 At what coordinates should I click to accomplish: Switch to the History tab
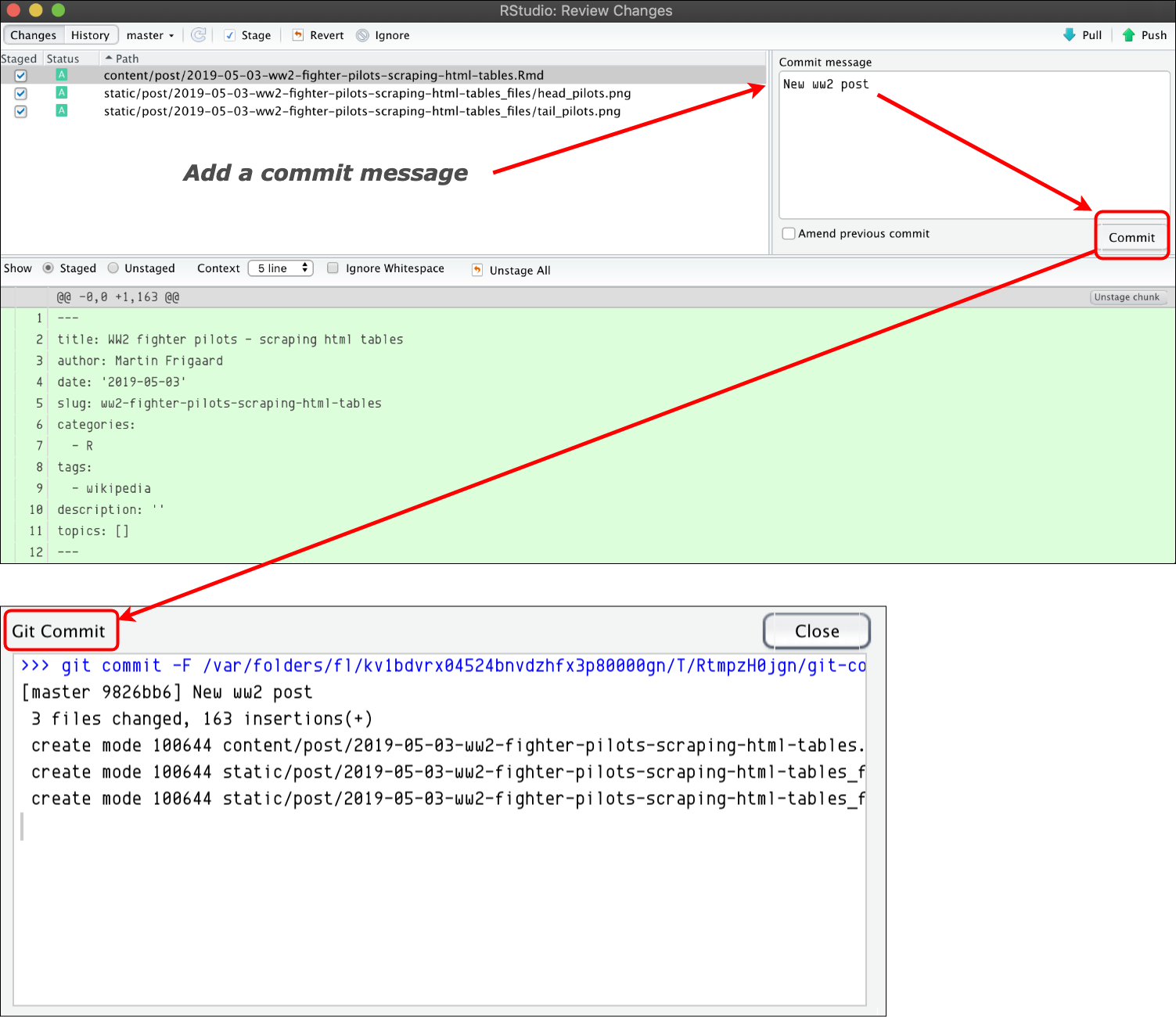91,34
